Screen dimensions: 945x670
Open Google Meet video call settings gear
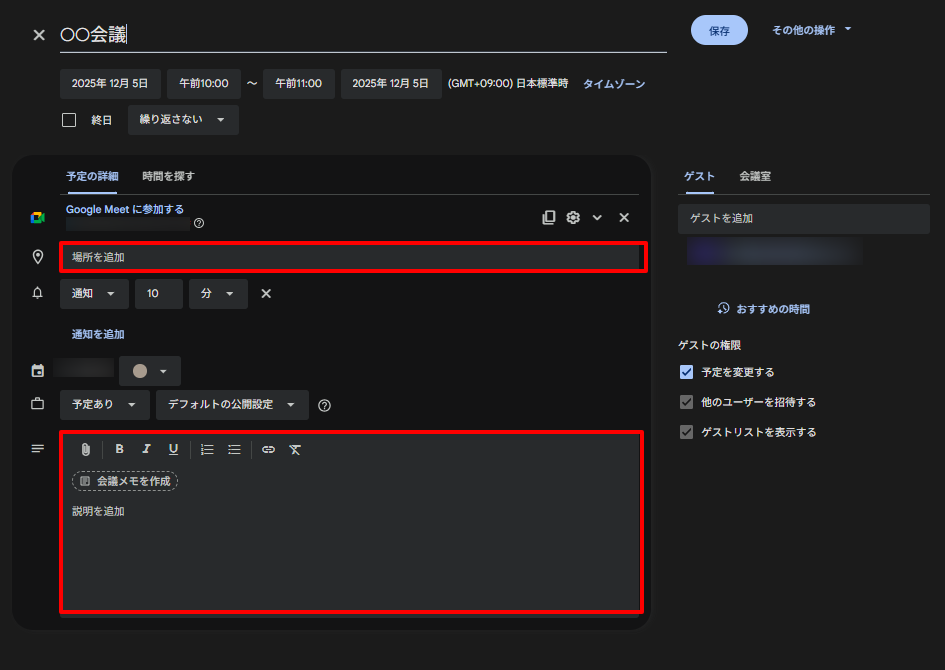[x=572, y=217]
